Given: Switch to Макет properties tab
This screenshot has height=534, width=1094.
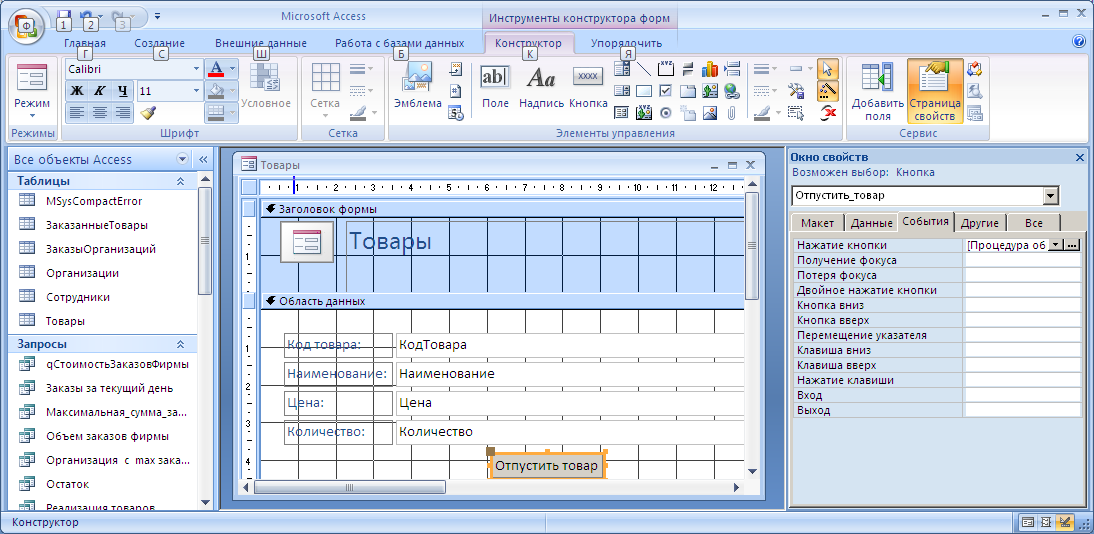Looking at the screenshot, I should tap(817, 223).
